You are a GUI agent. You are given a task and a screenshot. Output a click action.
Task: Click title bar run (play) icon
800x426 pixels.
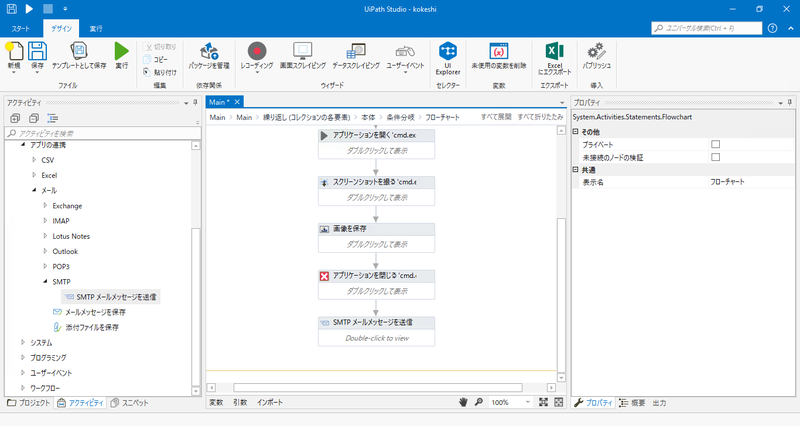point(29,9)
